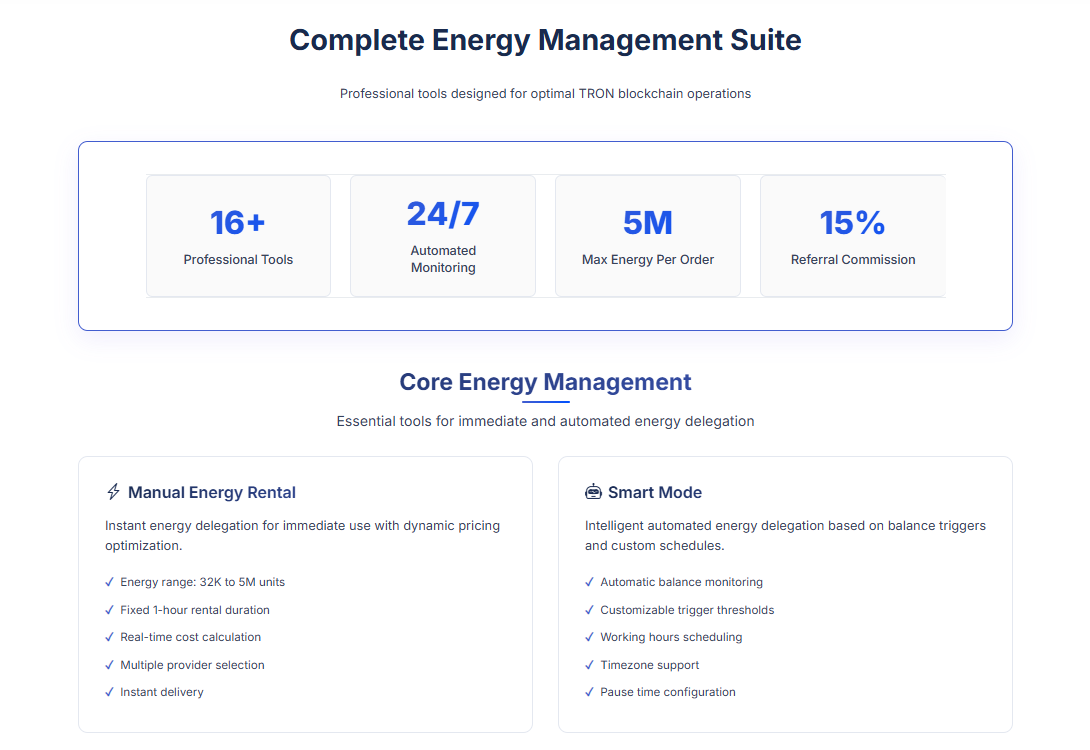Click the Complete Energy Management Suite title
Image resolution: width=1090 pixels, height=750 pixels.
point(545,40)
